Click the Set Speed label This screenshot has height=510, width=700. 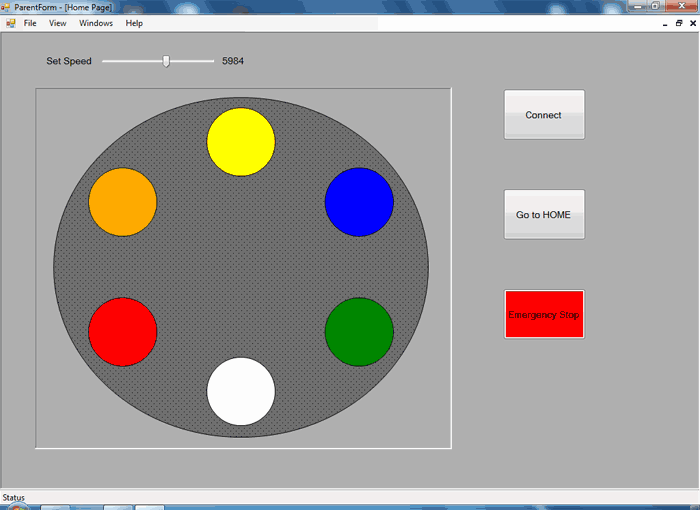coord(69,61)
